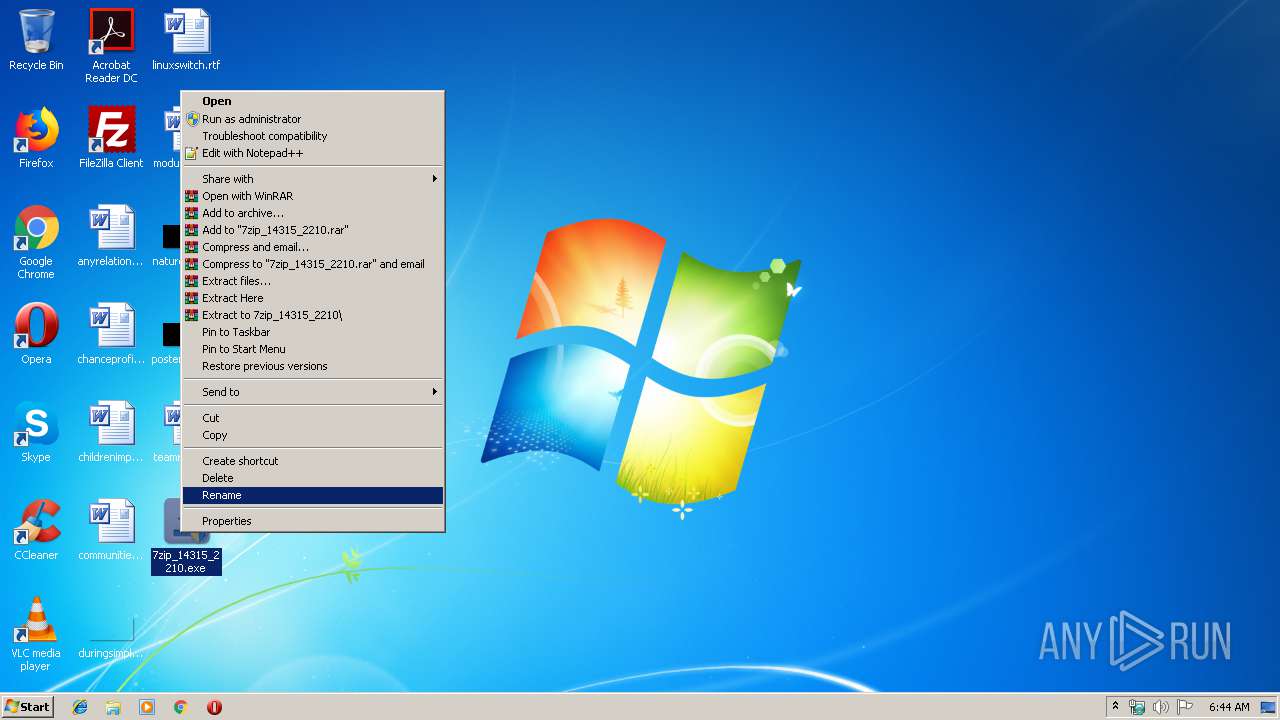This screenshot has width=1280, height=720.
Task: Launch the VLC media player shortcut
Action: point(36,634)
